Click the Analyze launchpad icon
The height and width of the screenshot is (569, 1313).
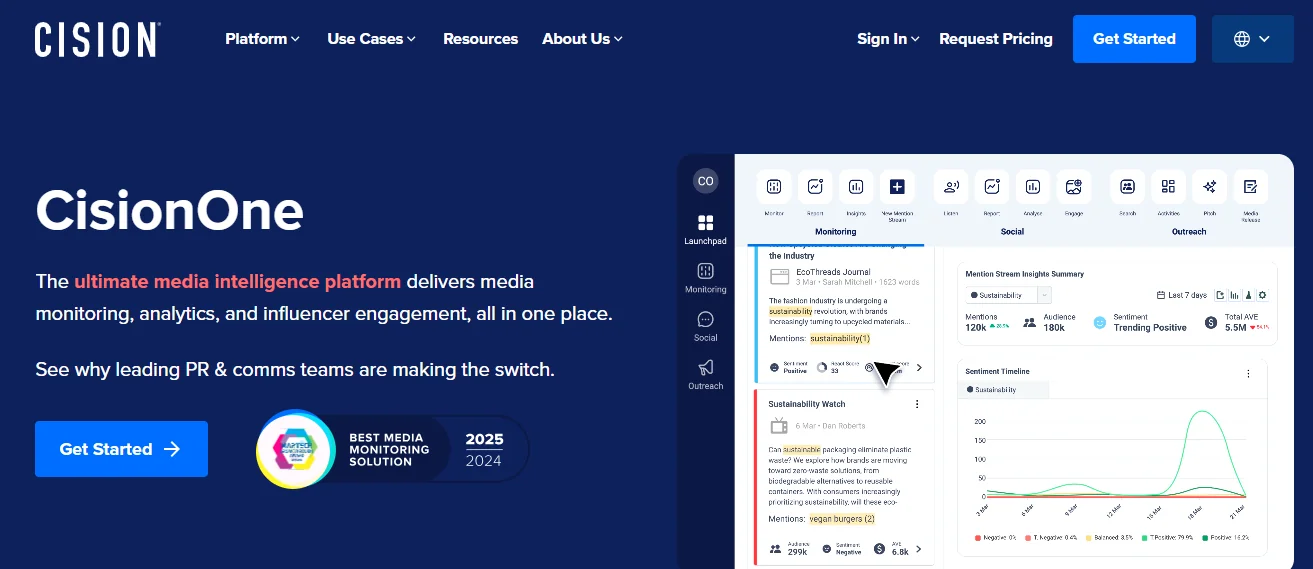click(1033, 187)
